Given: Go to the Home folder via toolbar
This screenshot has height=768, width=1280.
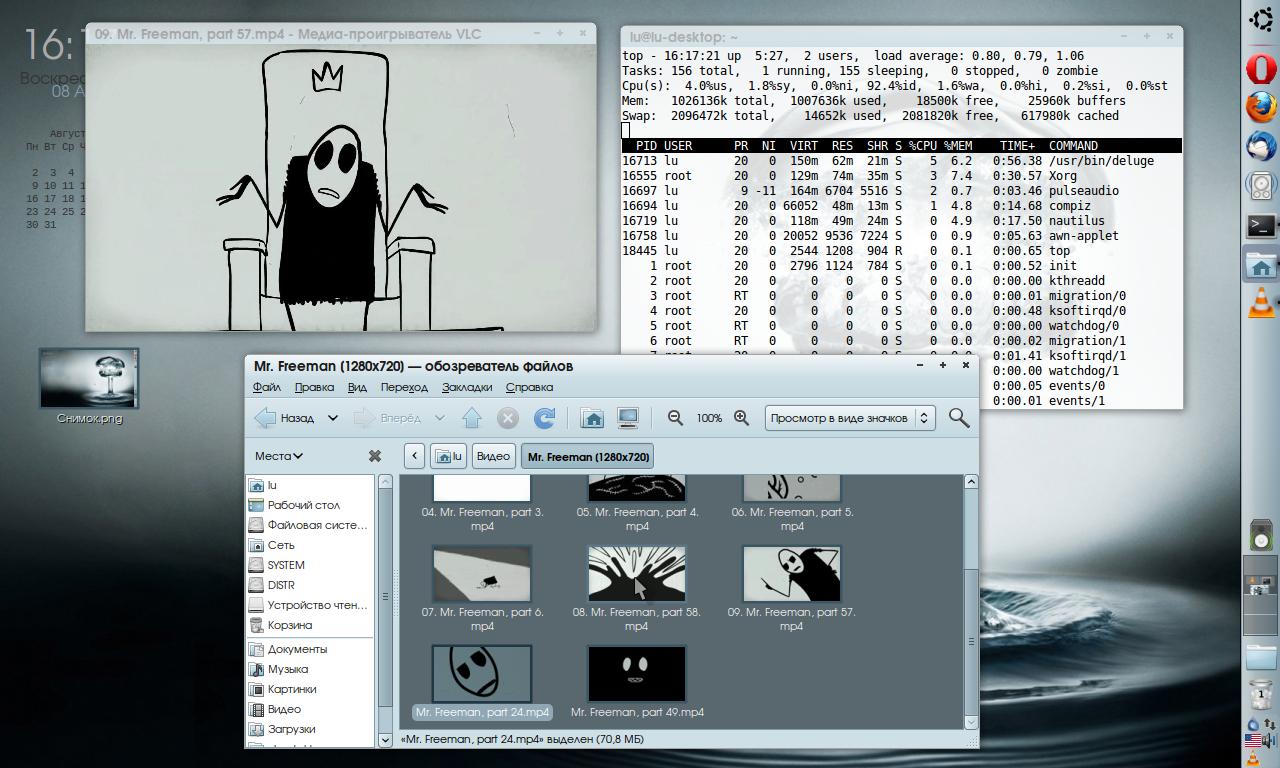Looking at the screenshot, I should pos(592,418).
